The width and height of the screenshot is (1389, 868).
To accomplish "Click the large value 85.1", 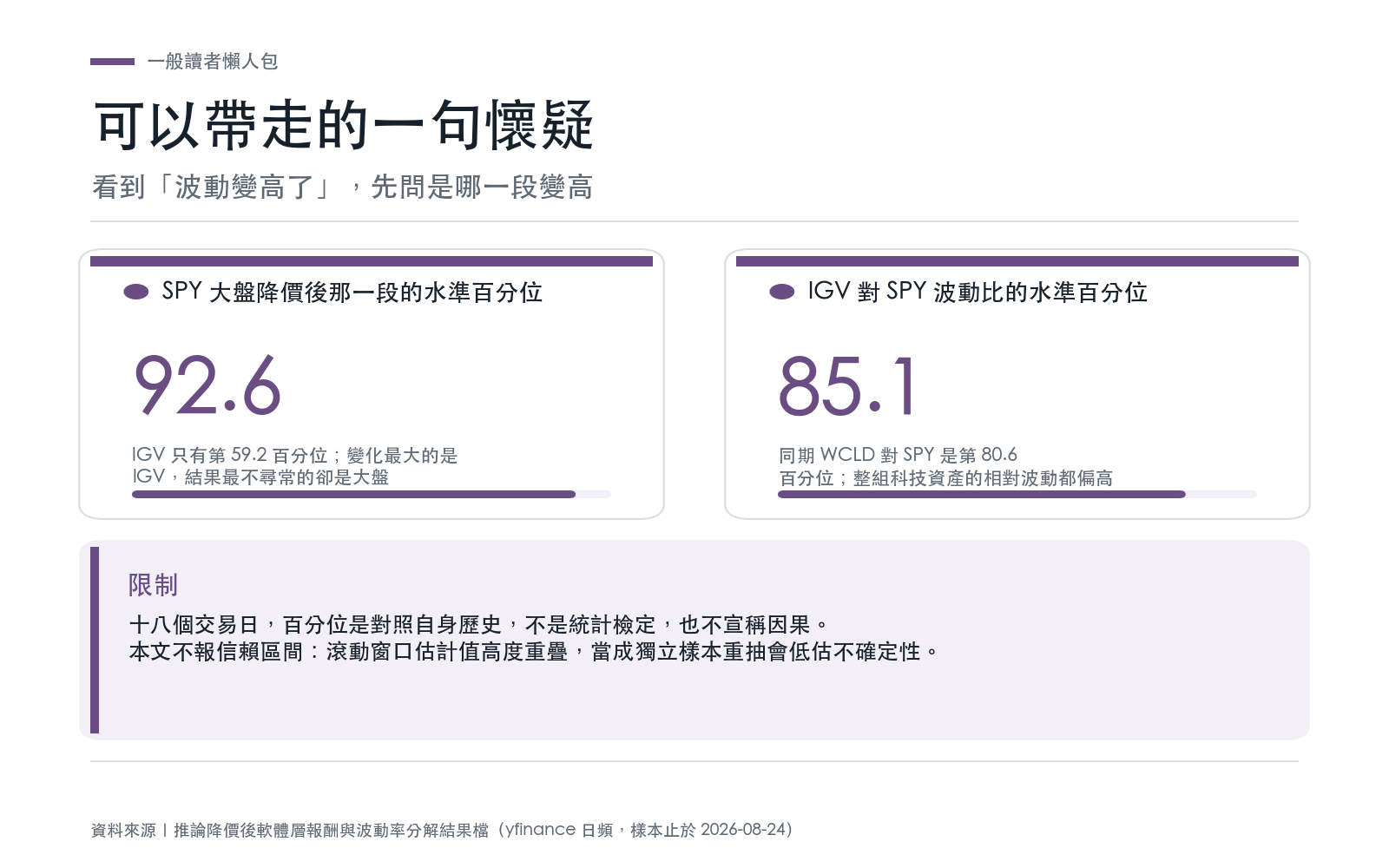I will pyautogui.click(x=847, y=385).
